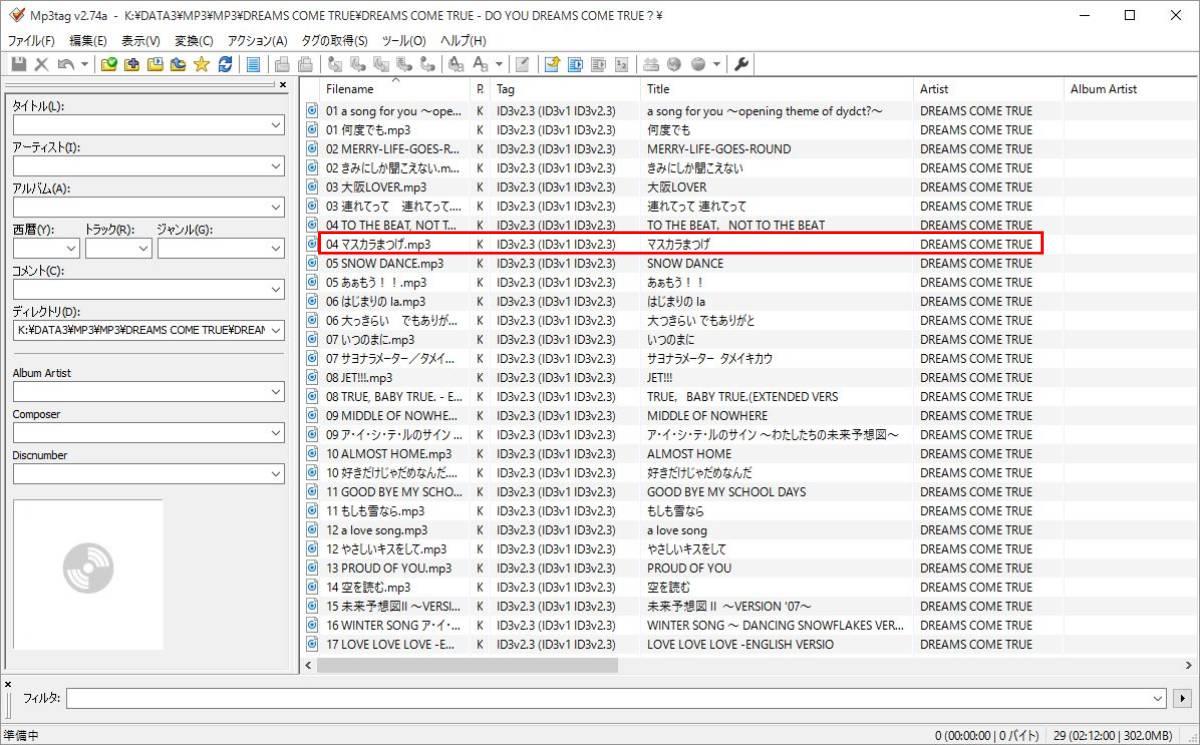Click the Add directory folder icon
Screen dimensions: 1200x745
(131, 64)
